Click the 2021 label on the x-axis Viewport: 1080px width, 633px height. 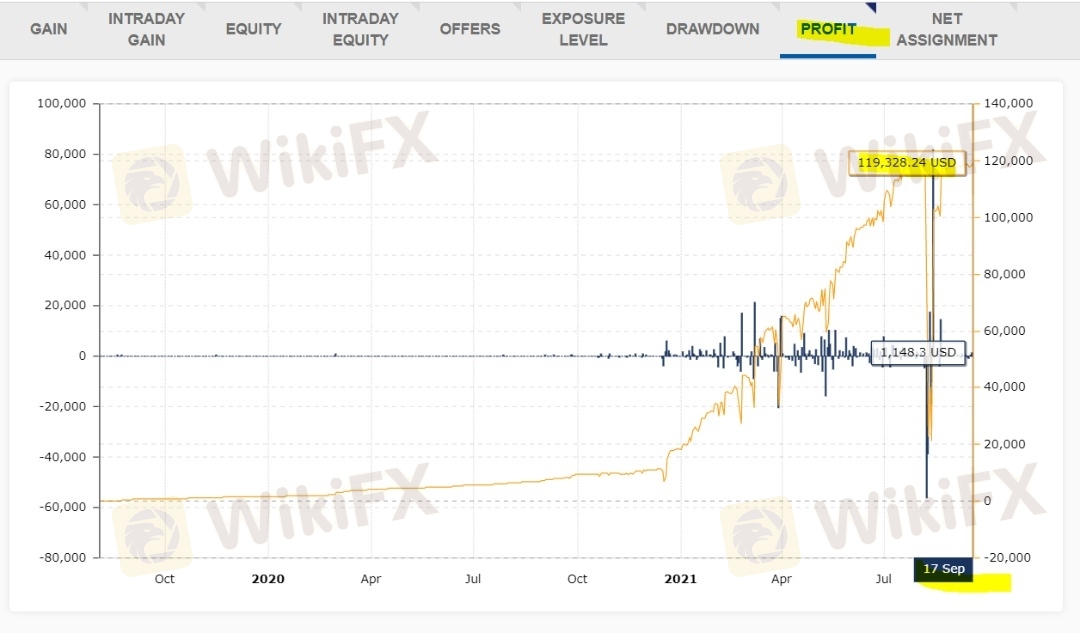point(680,579)
